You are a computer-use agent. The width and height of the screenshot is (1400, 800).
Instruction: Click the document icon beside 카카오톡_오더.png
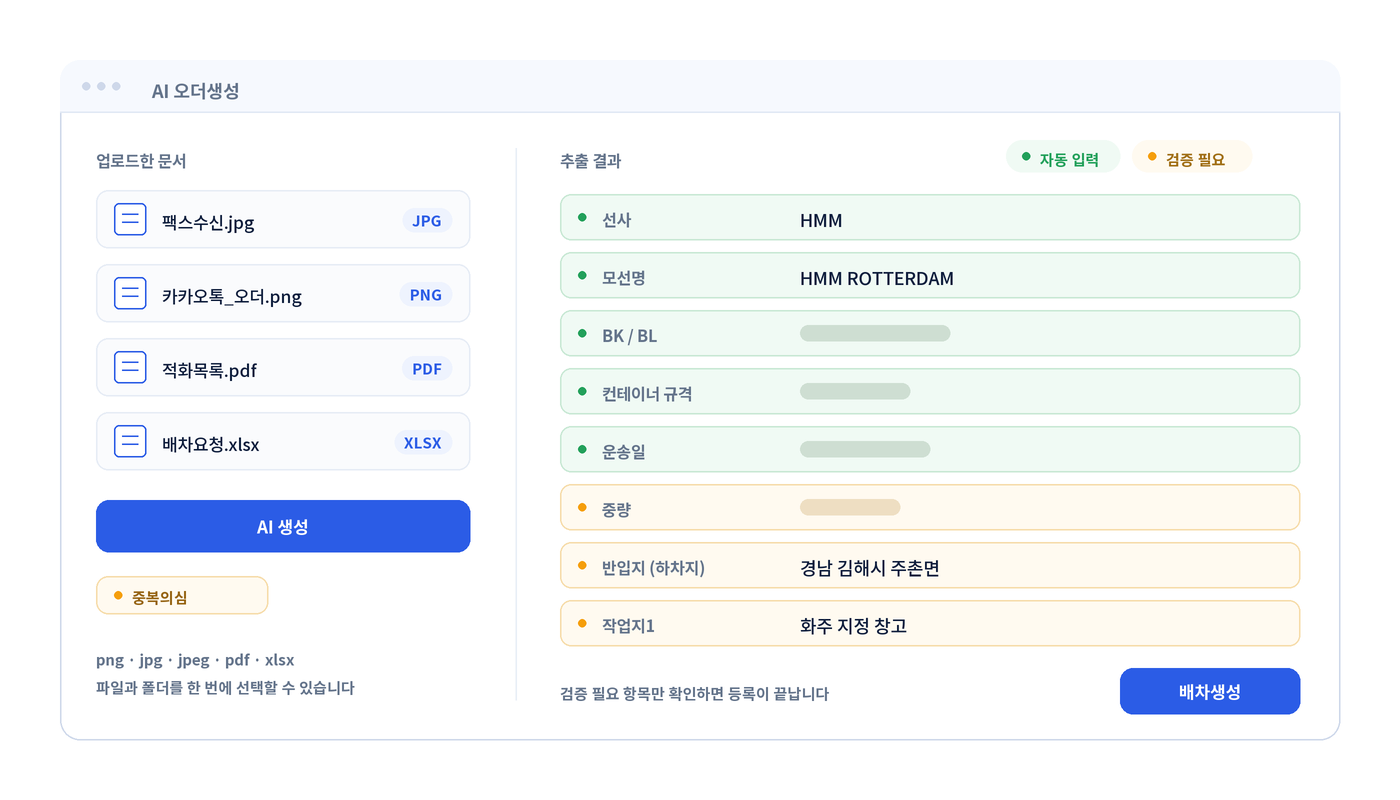pyautogui.click(x=130, y=293)
